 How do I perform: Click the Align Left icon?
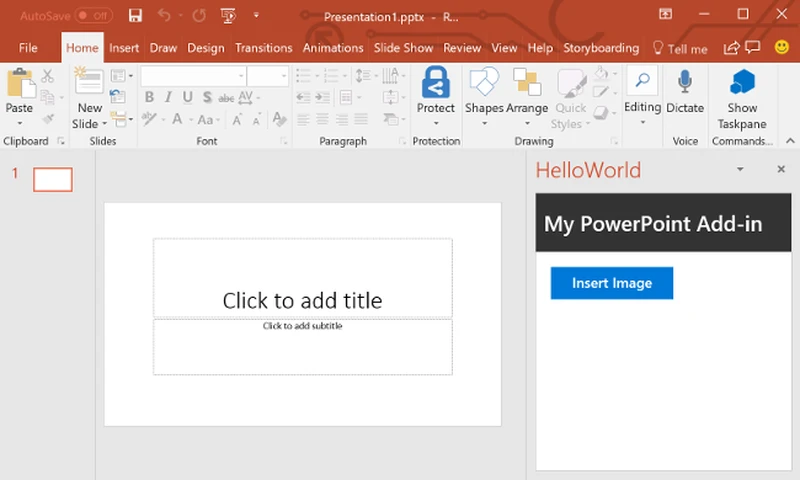pyautogui.click(x=303, y=119)
